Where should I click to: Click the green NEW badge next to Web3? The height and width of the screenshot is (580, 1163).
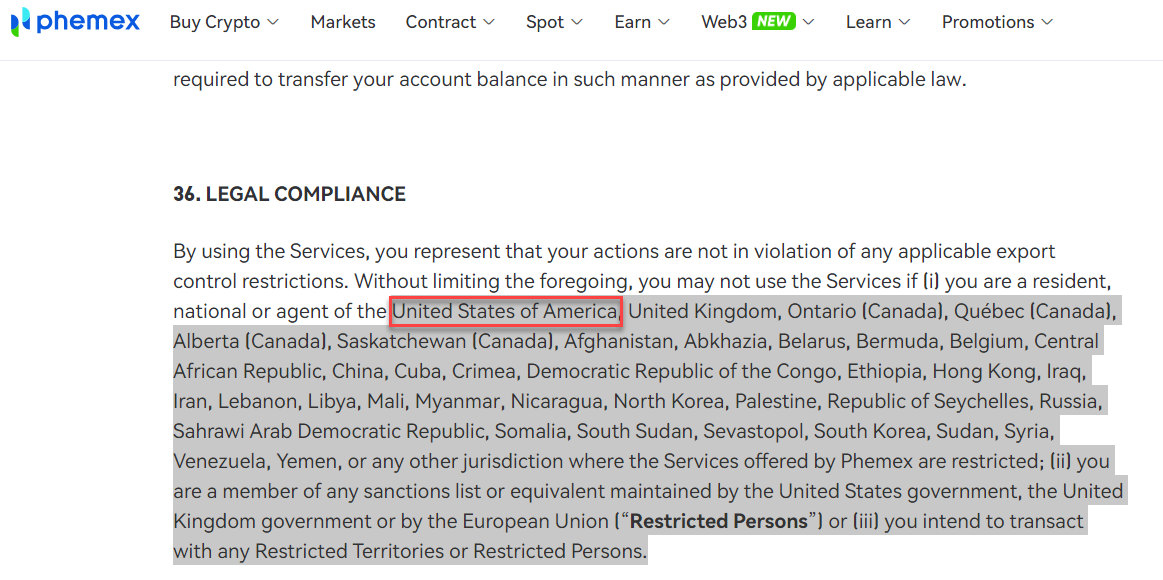[774, 22]
